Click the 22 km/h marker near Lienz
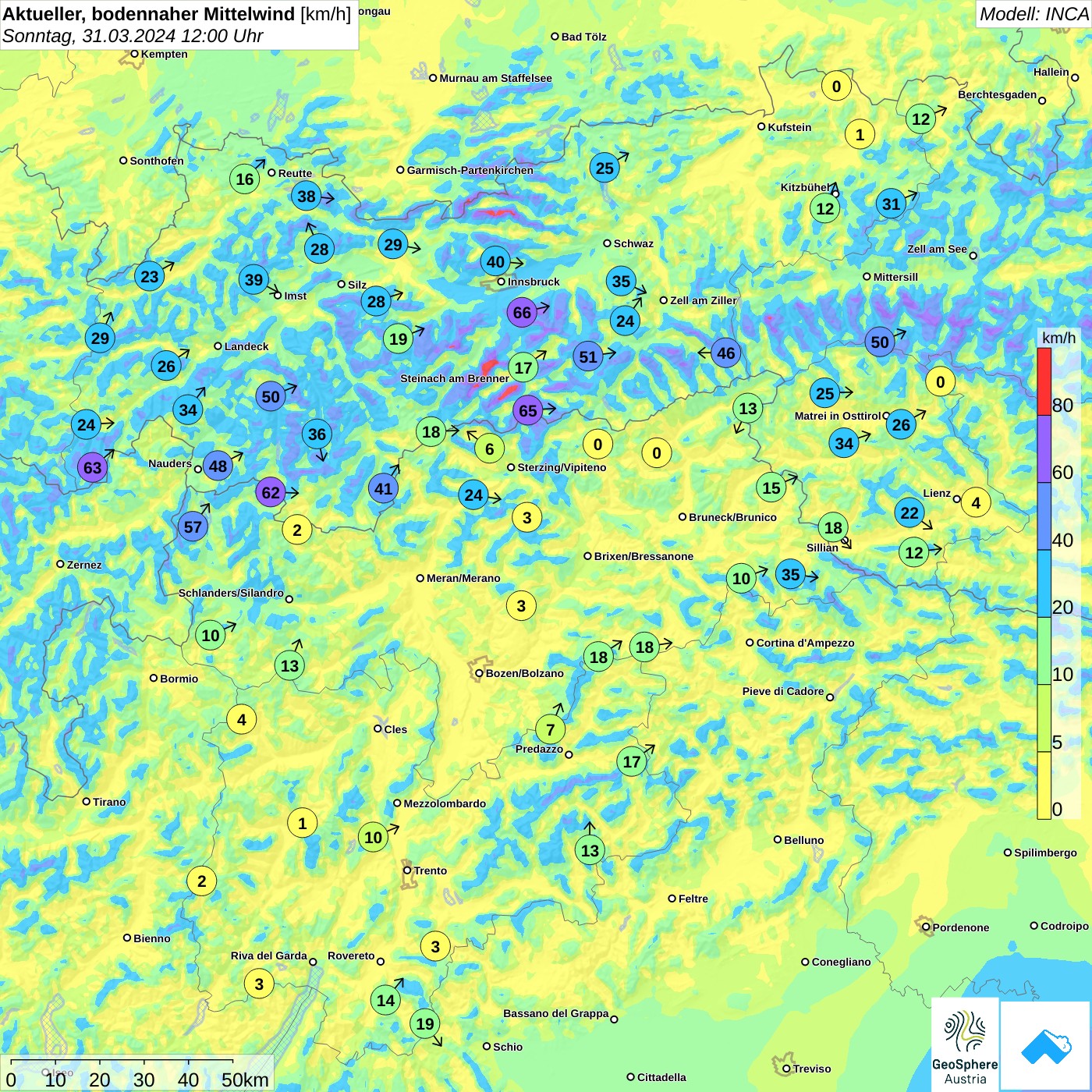The width and height of the screenshot is (1092, 1092). (909, 512)
